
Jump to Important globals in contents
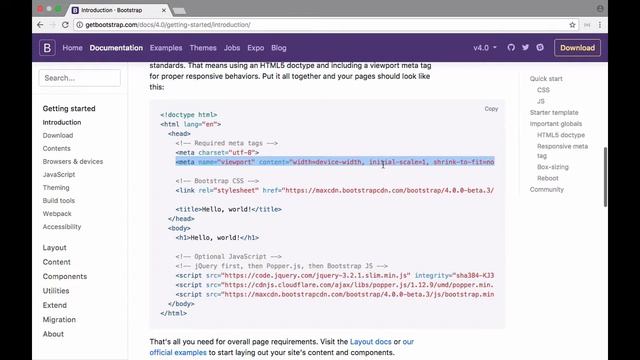556,124
